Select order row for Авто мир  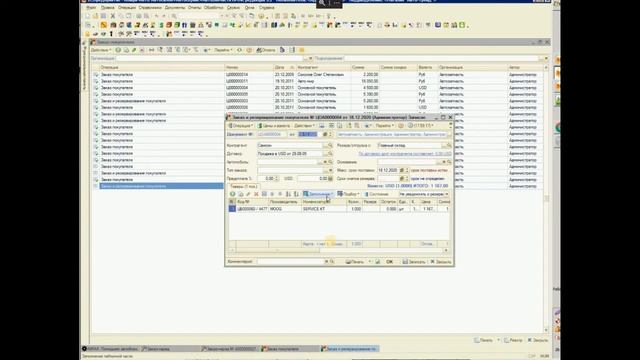318,81
